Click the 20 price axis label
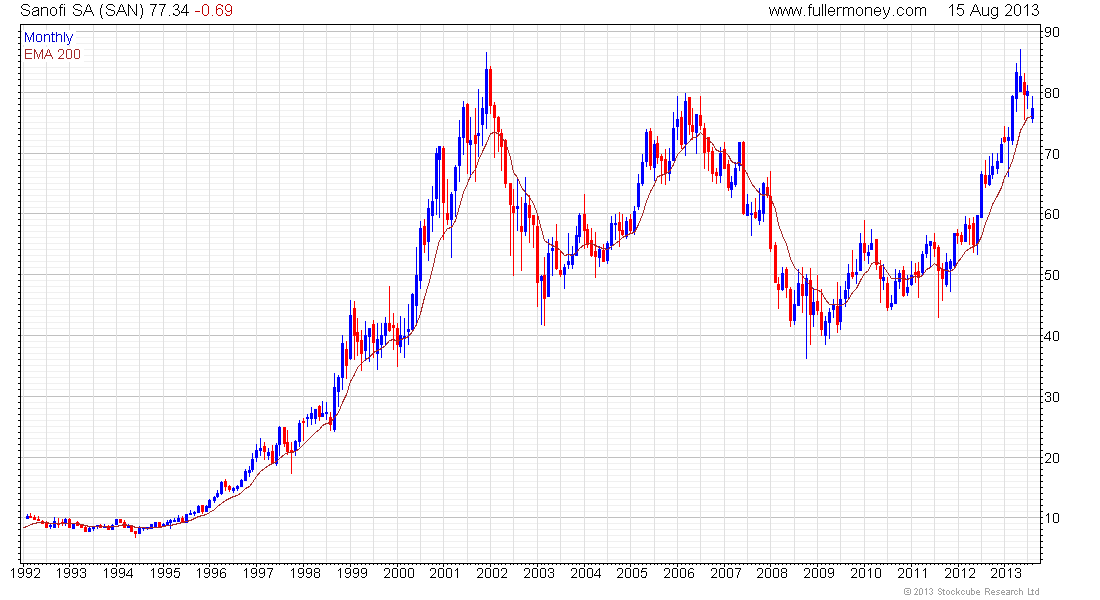 (1052, 458)
